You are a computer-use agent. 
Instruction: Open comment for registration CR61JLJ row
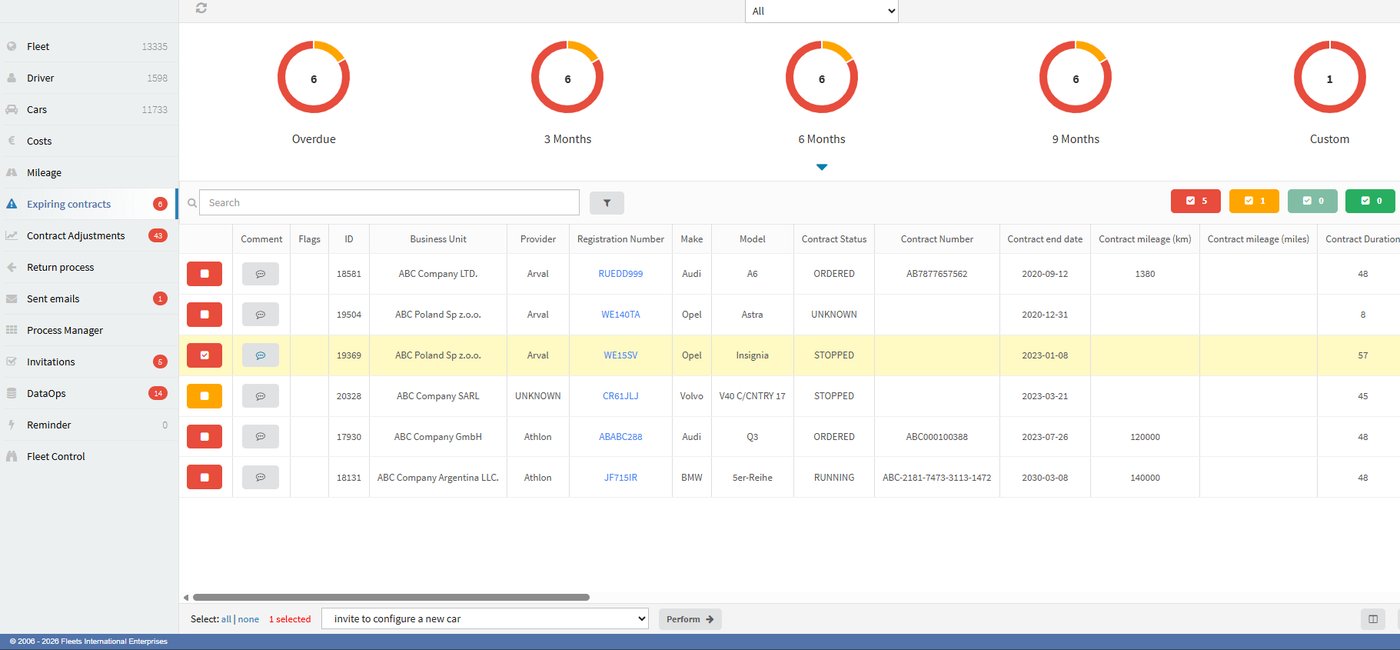click(260, 396)
